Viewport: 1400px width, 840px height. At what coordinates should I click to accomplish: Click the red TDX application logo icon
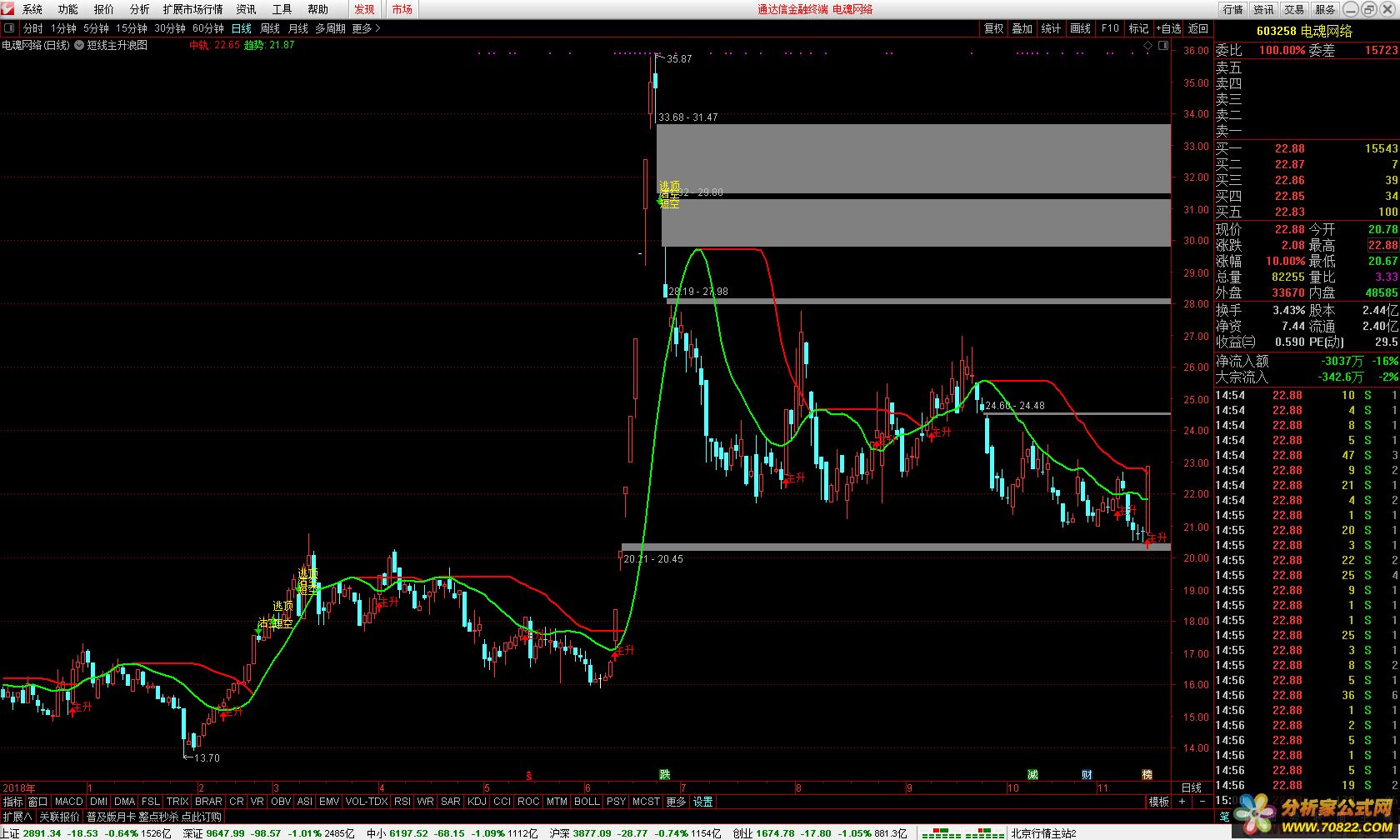click(7, 9)
